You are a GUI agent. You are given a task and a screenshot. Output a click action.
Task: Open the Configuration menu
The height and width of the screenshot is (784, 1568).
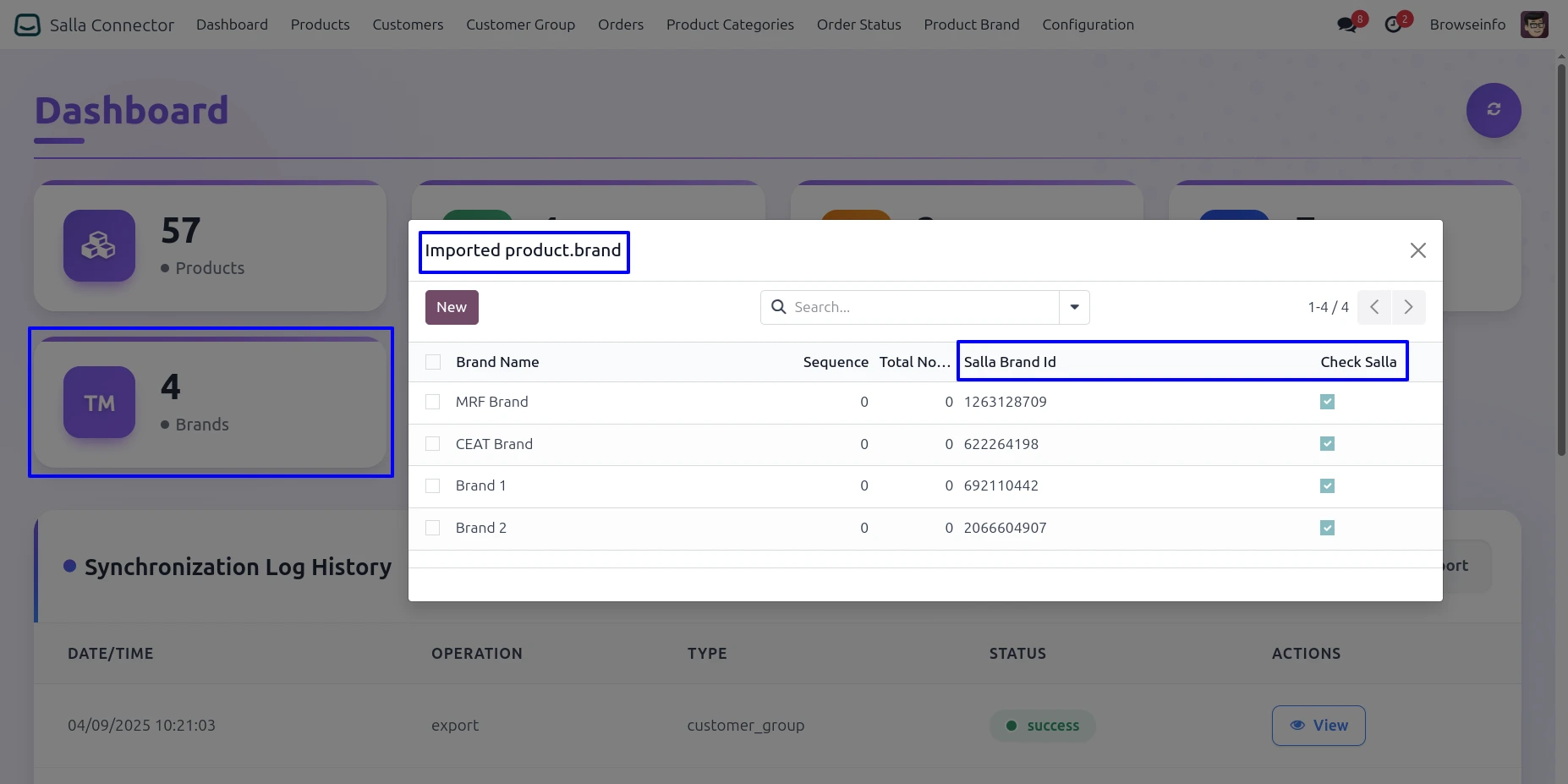tap(1088, 25)
